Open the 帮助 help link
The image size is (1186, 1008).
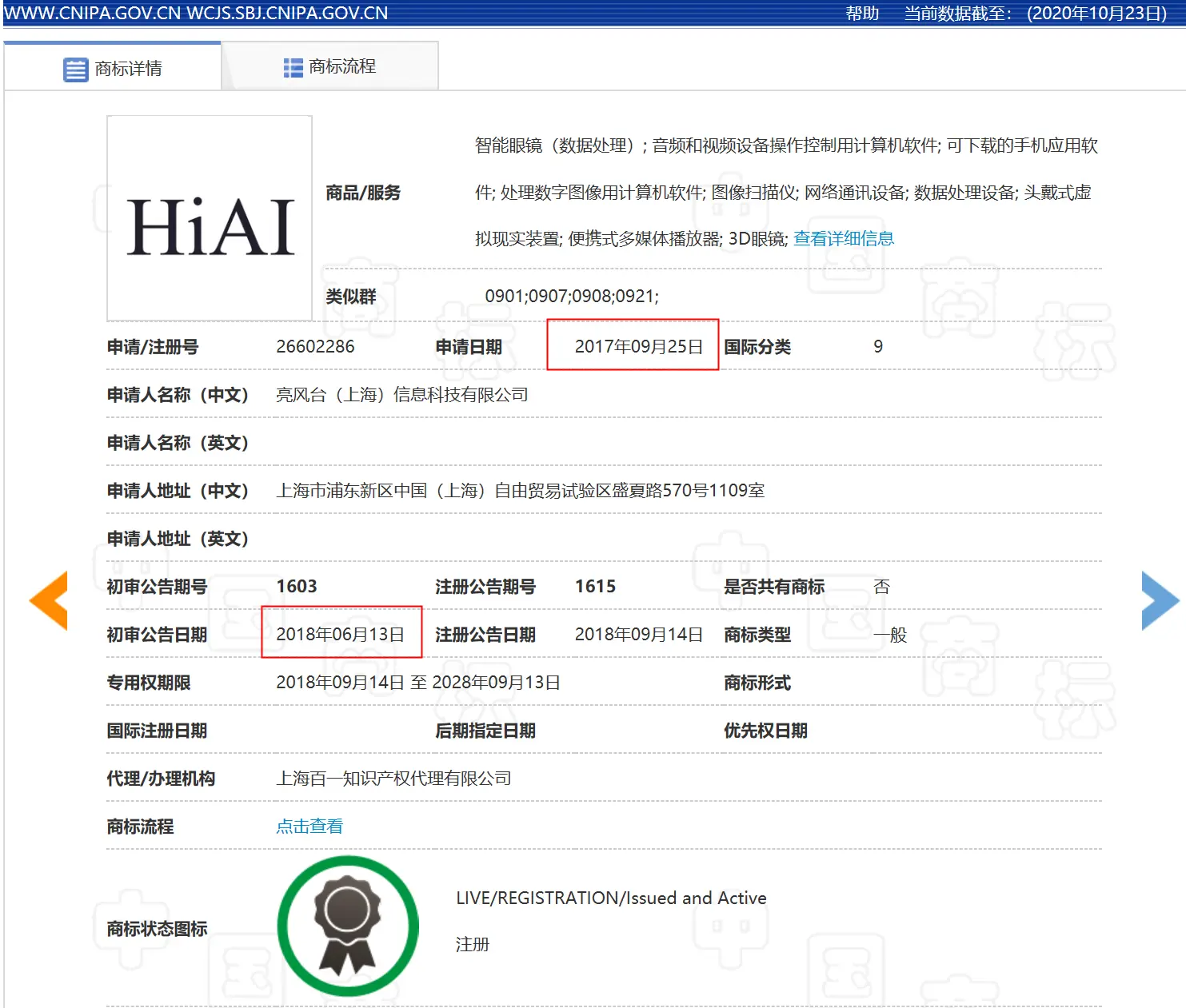coord(862,14)
